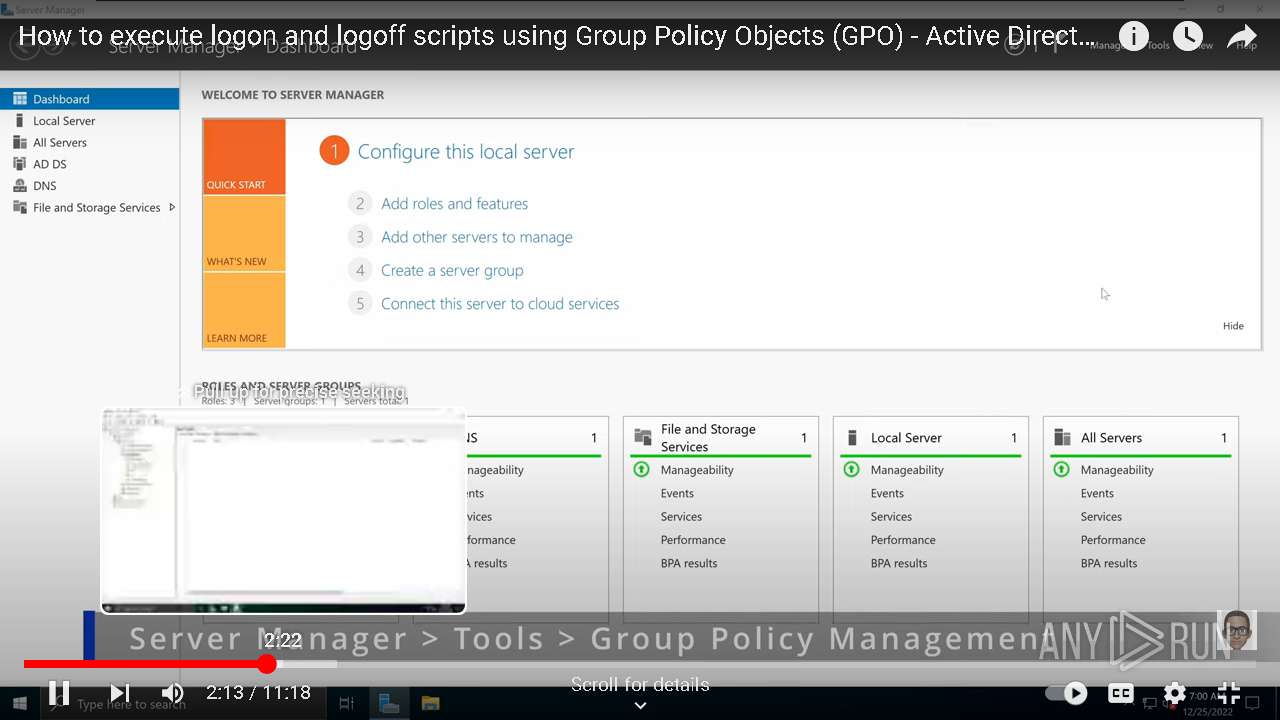Click Manageability in File and Storage tile
Viewport: 1280px width, 720px height.
tap(697, 470)
